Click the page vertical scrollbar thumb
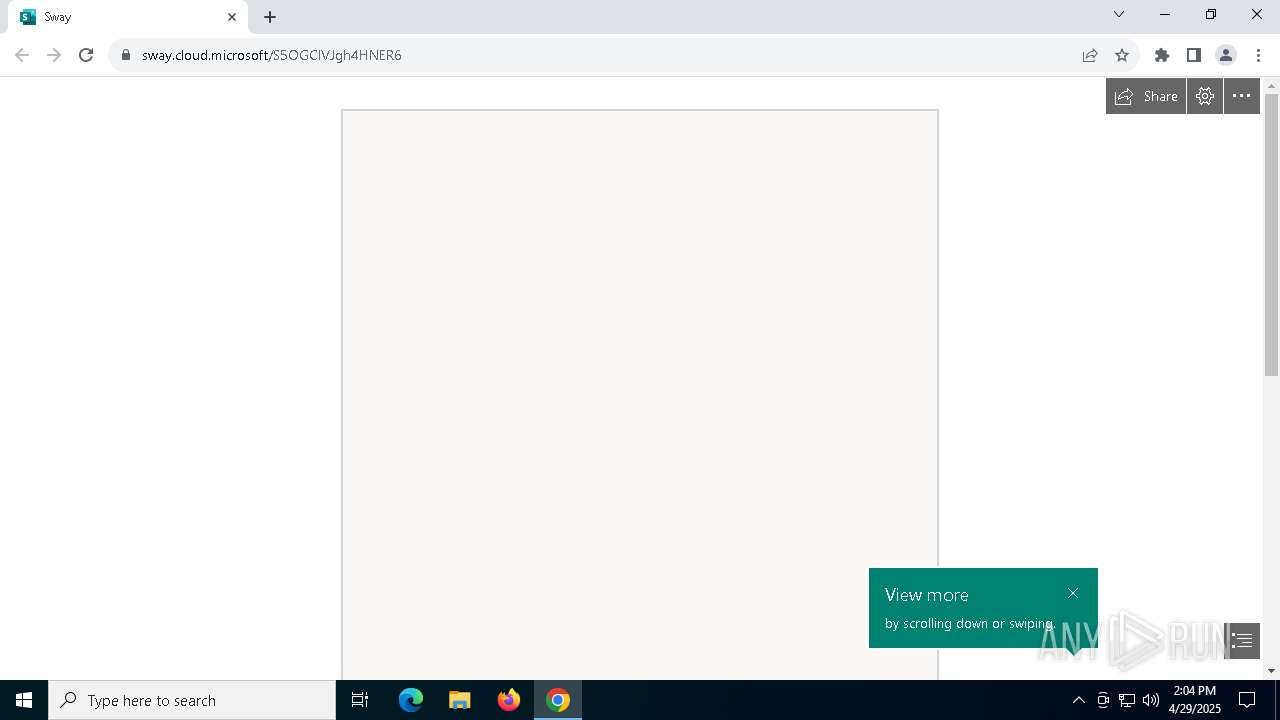 [x=1271, y=235]
